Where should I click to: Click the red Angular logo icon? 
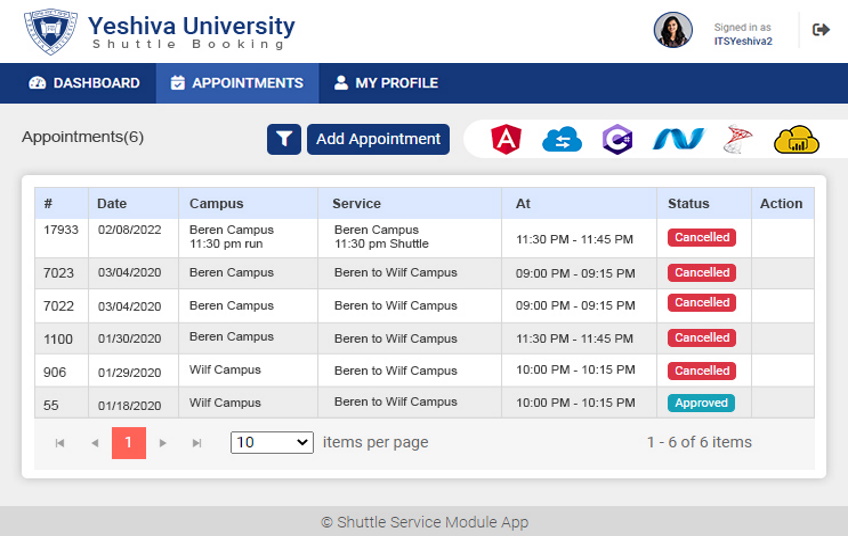[506, 140]
